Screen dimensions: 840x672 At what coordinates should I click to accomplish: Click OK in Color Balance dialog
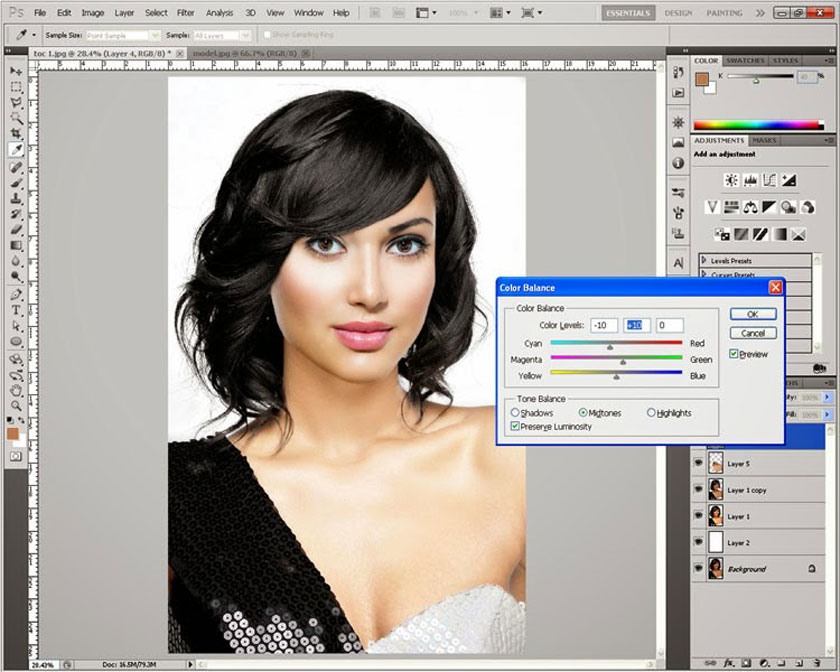coord(753,315)
